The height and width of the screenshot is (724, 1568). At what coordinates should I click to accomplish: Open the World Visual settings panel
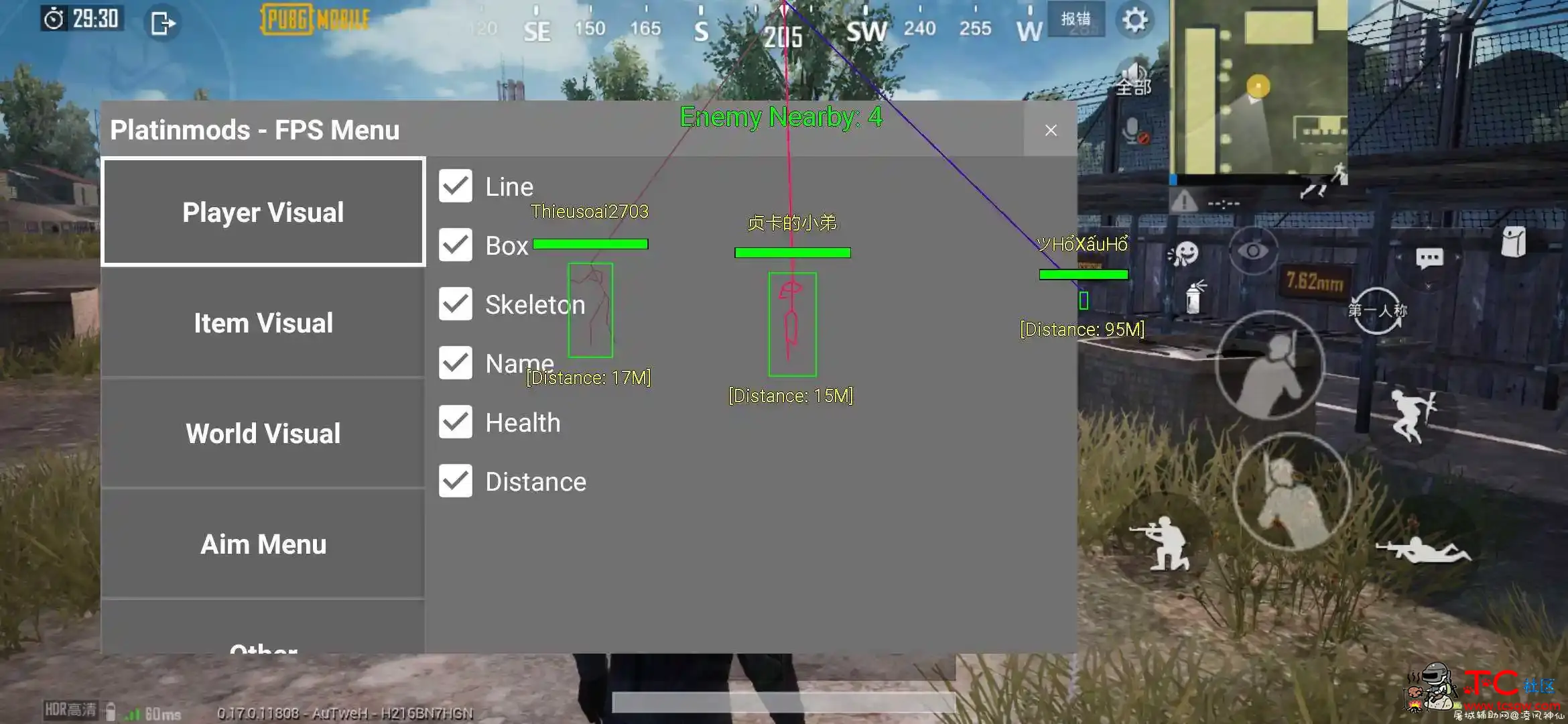point(262,432)
